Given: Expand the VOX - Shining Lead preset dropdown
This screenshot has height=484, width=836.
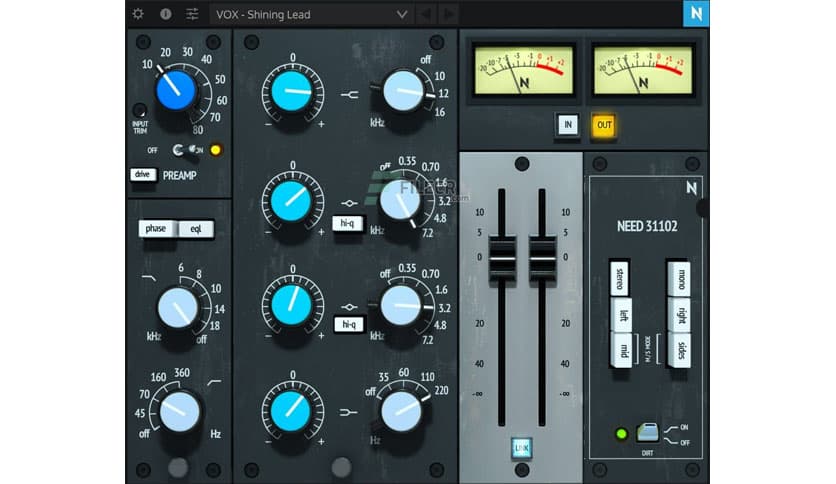Looking at the screenshot, I should pyautogui.click(x=311, y=14).
